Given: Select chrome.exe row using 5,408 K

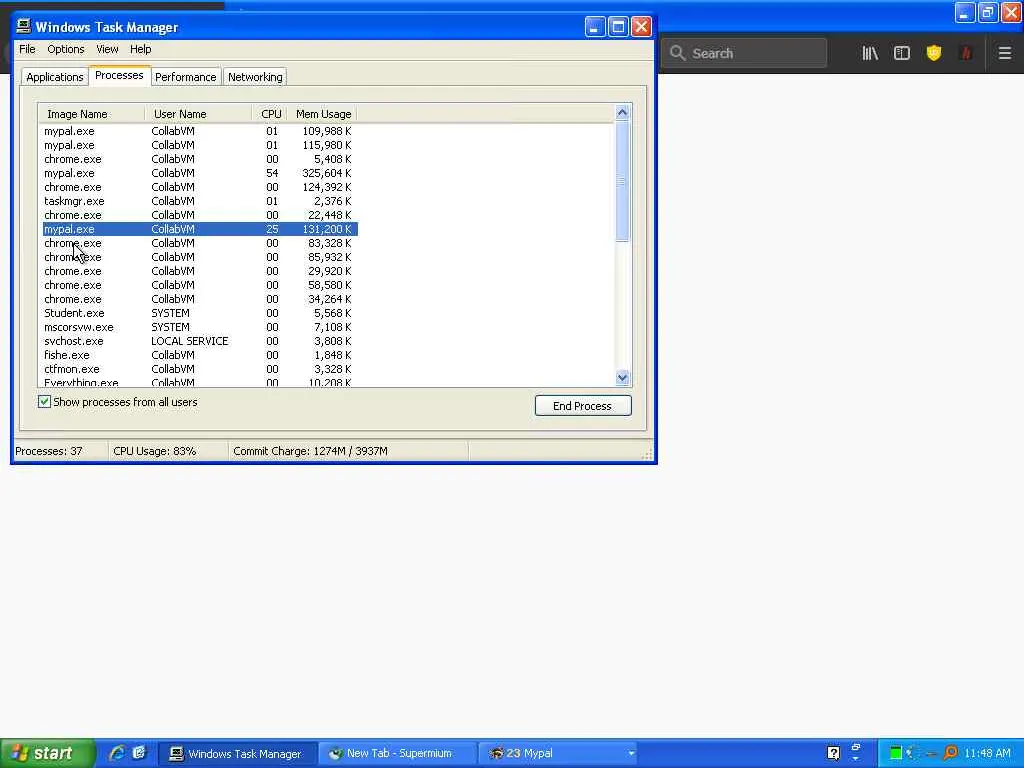Looking at the screenshot, I should [x=198, y=159].
